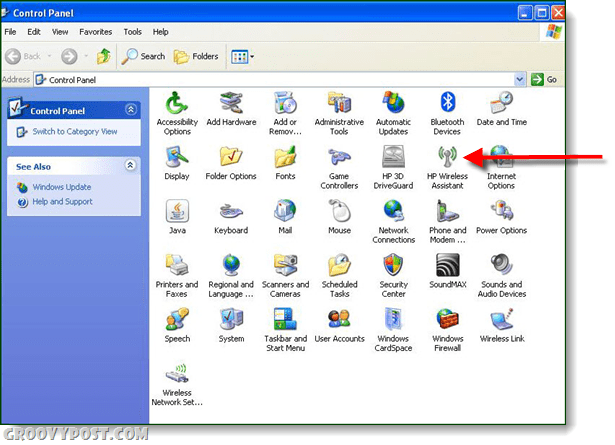Open HP Wireless Assistant icon
The image size is (615, 445).
pyautogui.click(x=448, y=157)
